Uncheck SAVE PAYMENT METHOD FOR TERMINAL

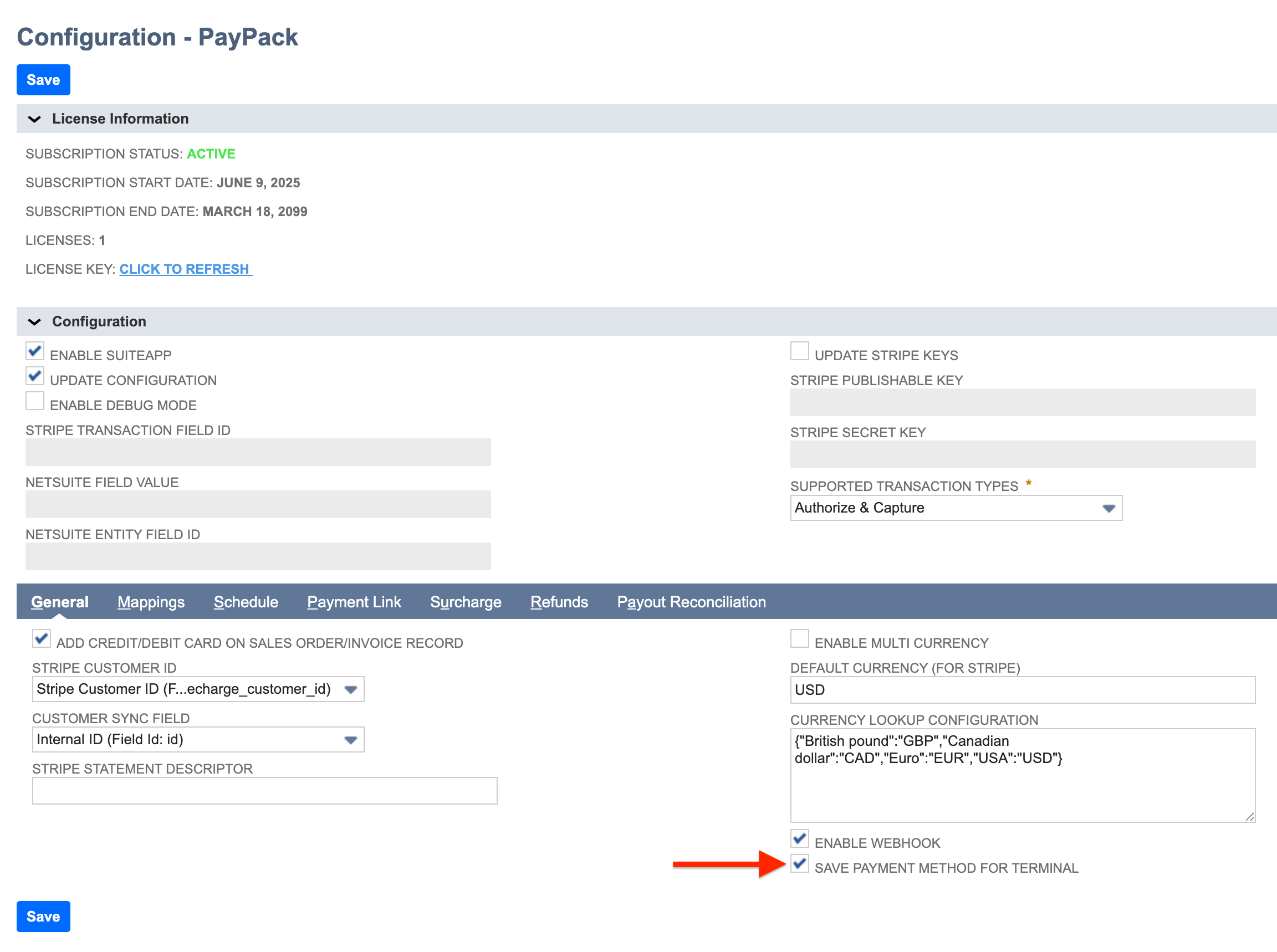coord(800,864)
